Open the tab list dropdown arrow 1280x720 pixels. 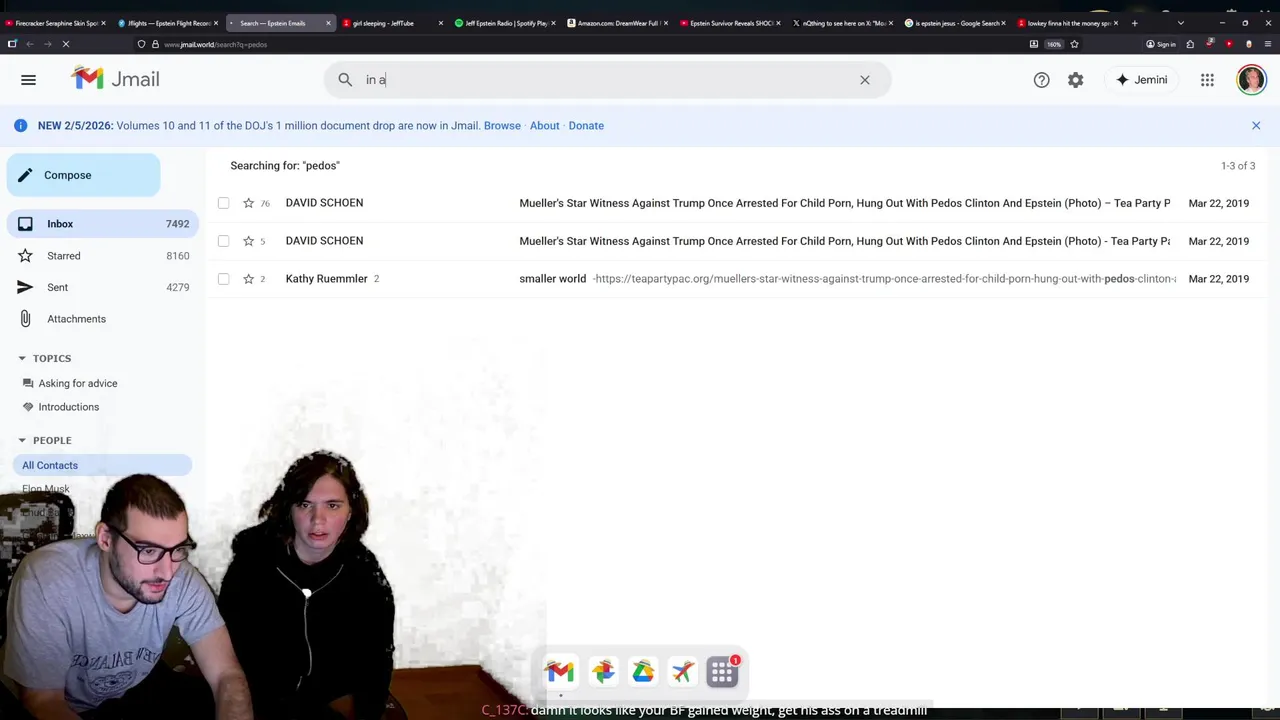coord(1181,23)
